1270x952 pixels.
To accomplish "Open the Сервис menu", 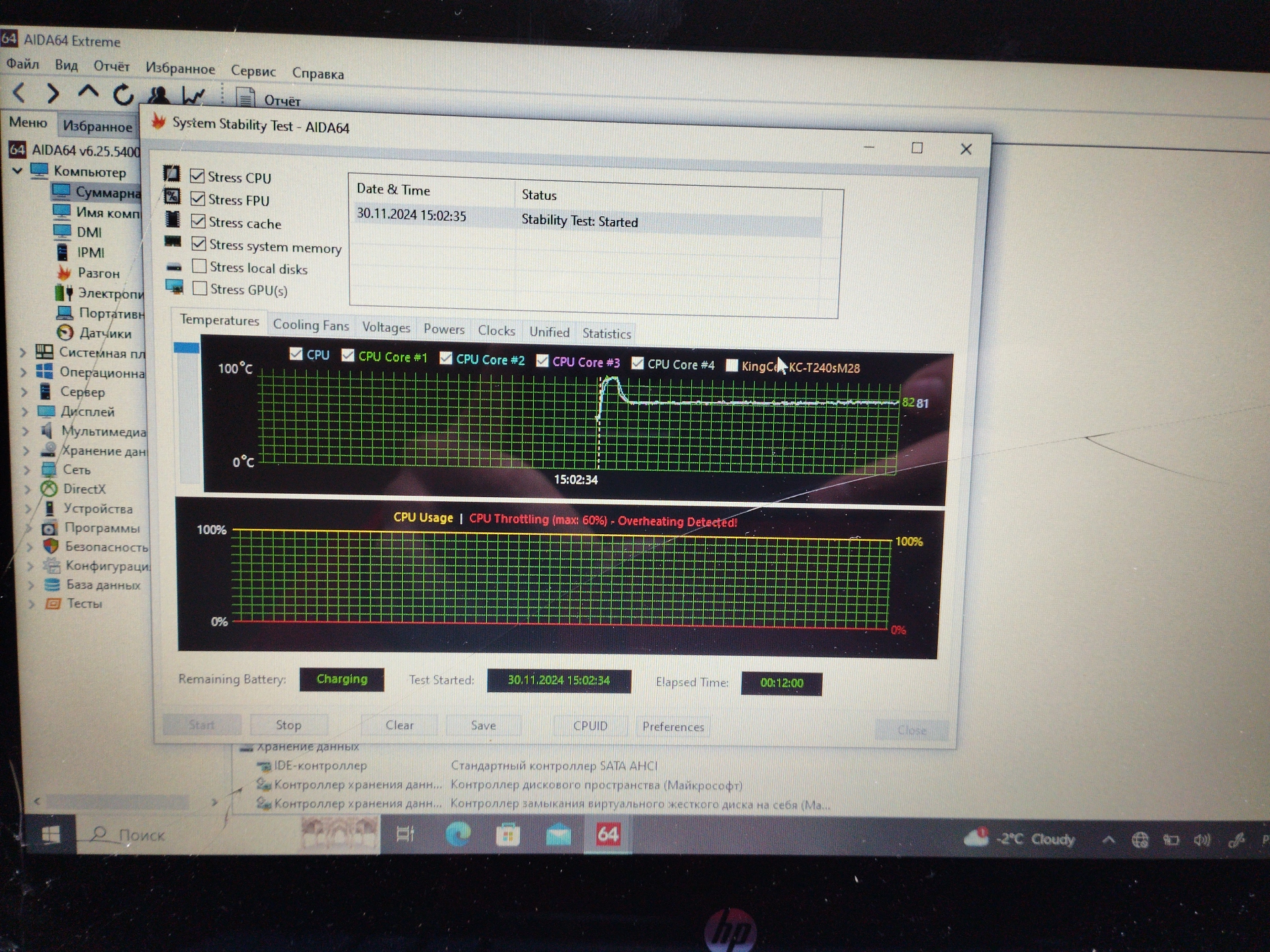I will tap(253, 71).
